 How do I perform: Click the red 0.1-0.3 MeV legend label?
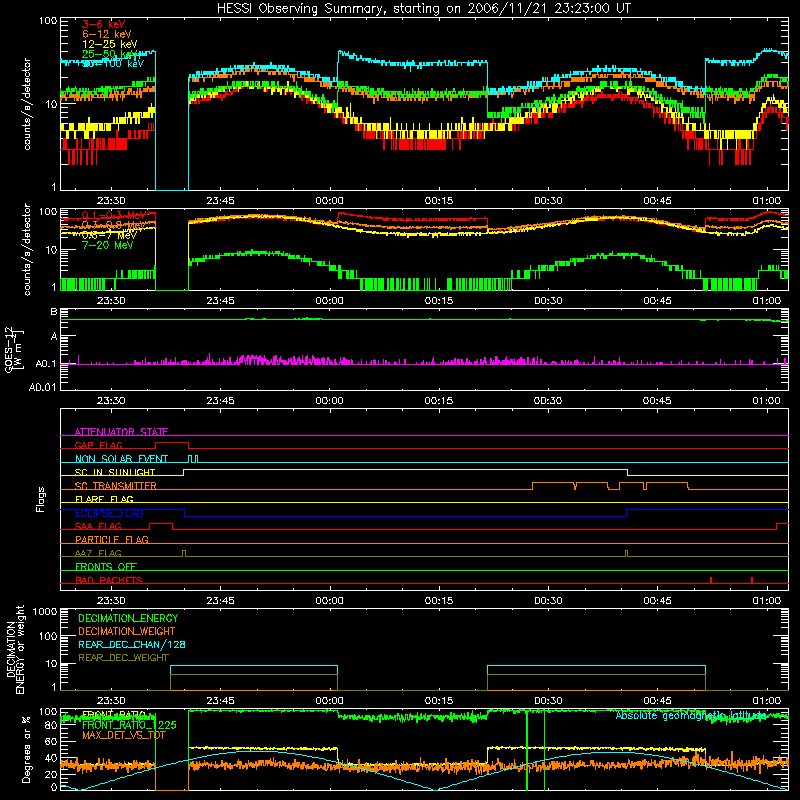click(114, 215)
